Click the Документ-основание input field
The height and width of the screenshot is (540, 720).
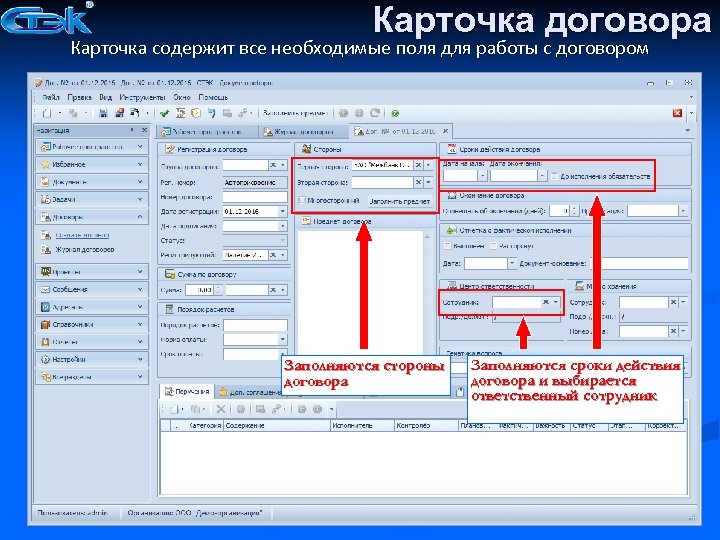click(640, 264)
